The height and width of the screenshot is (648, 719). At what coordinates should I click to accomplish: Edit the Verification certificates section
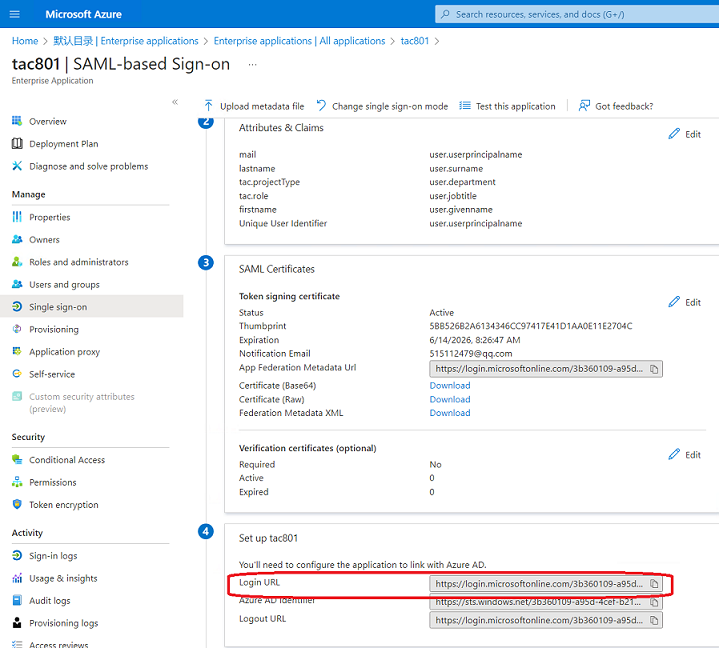pos(685,454)
